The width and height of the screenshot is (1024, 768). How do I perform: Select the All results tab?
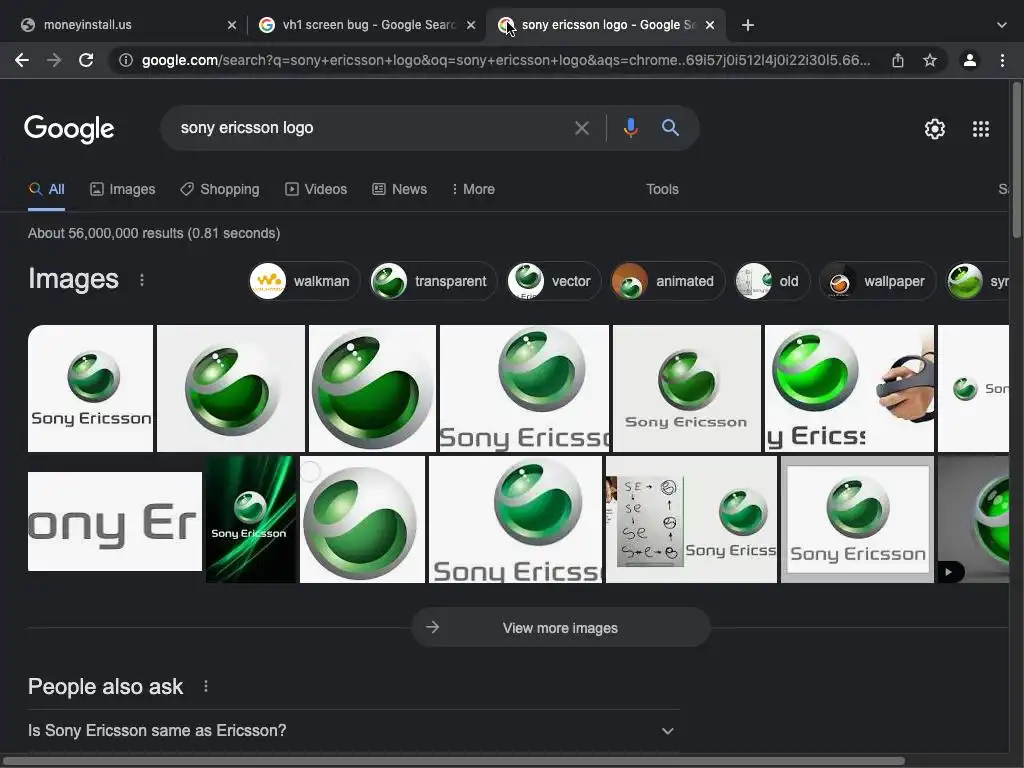(x=46, y=189)
